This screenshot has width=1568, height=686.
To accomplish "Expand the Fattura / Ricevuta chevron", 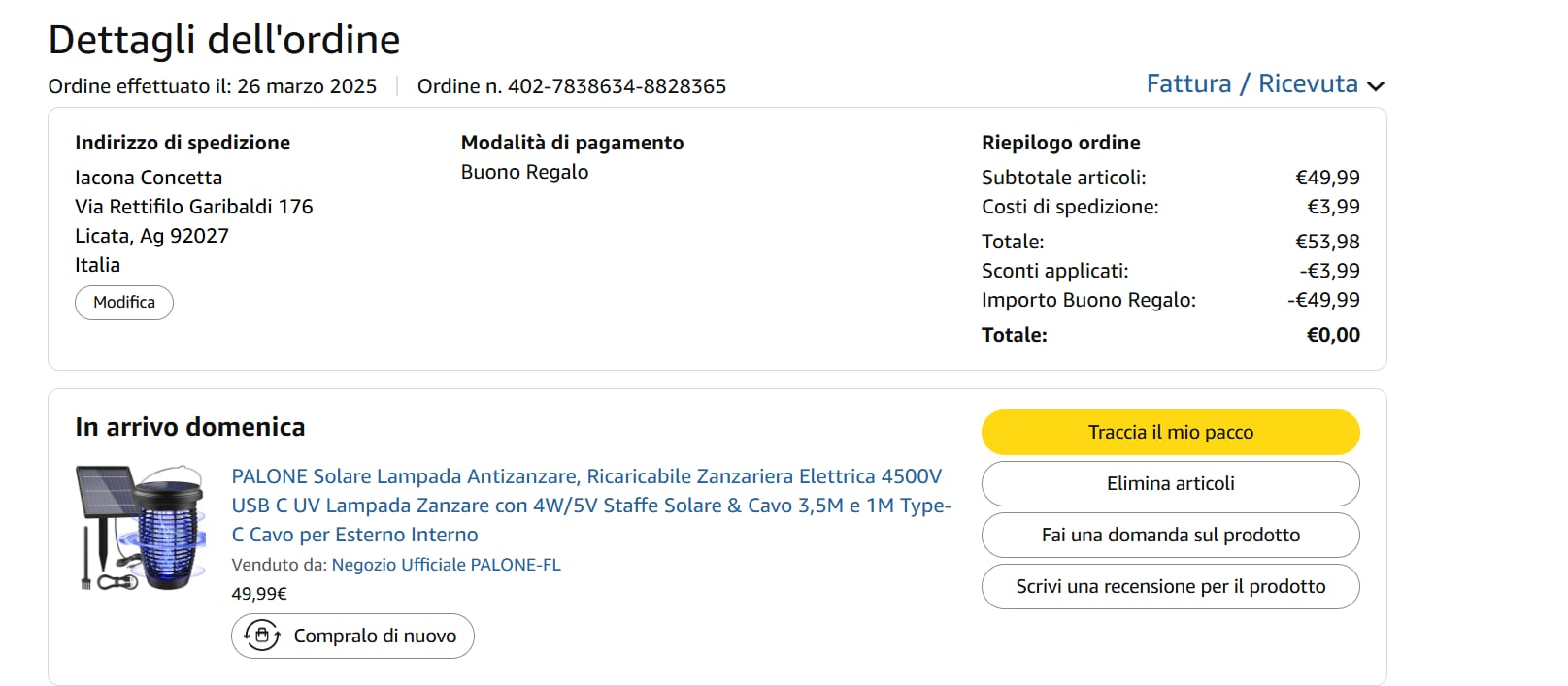I will click(x=1375, y=85).
